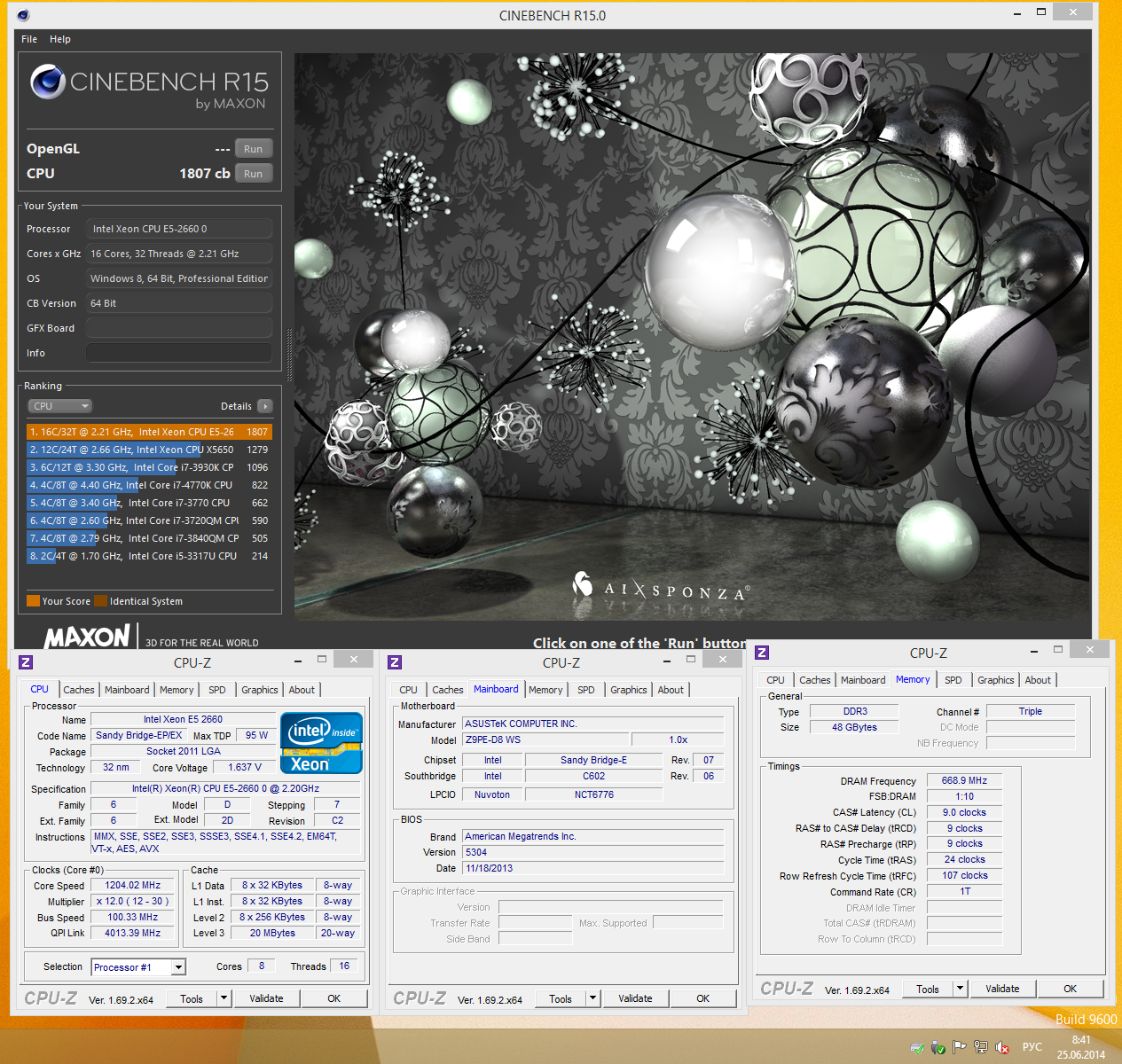This screenshot has width=1122, height=1064.
Task: Open the CPU ranking type dropdown
Action: click(x=60, y=406)
